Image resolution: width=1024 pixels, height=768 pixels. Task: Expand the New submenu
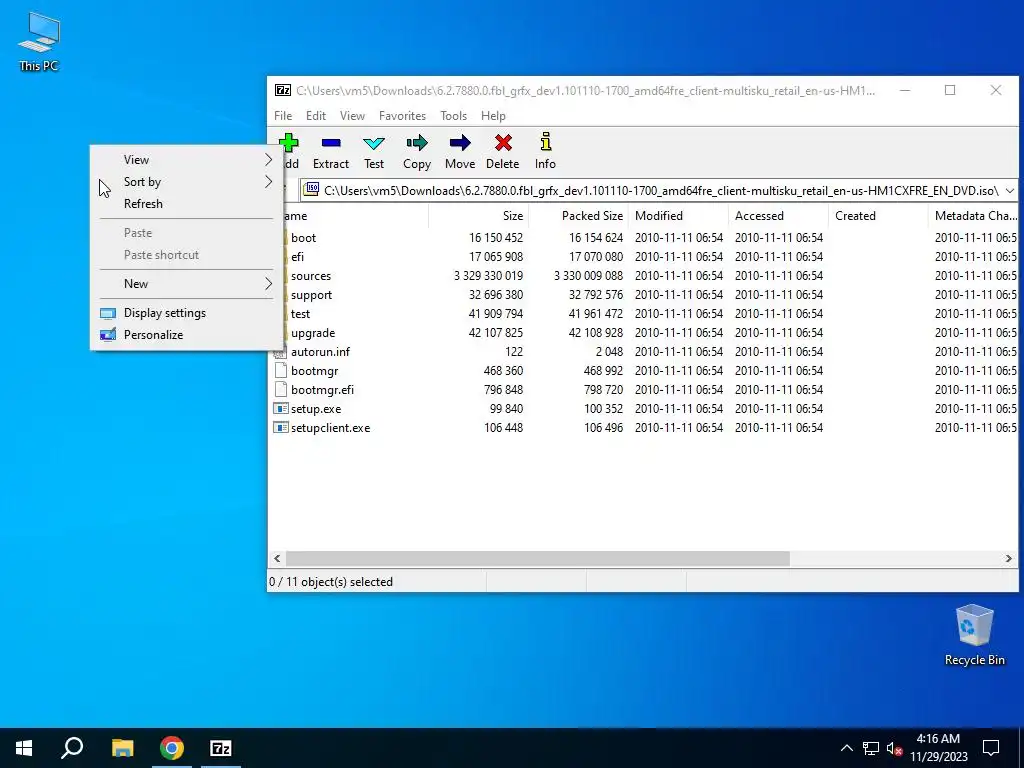pyautogui.click(x=186, y=283)
